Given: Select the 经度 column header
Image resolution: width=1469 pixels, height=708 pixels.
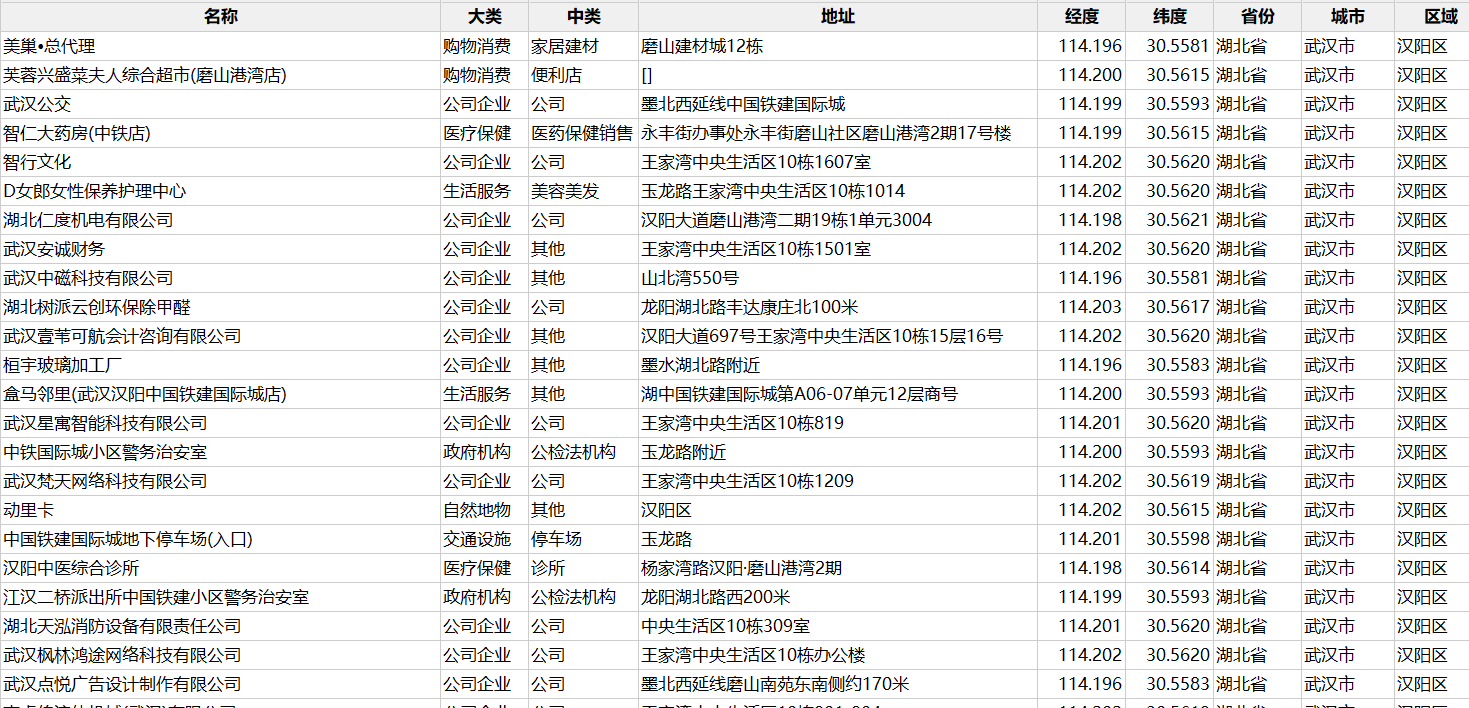Looking at the screenshot, I should (1081, 17).
